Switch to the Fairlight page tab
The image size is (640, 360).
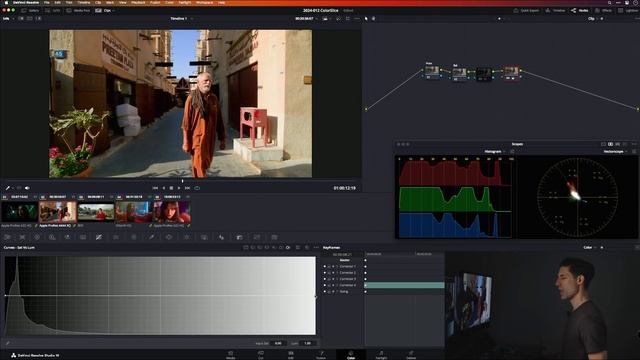coord(381,355)
